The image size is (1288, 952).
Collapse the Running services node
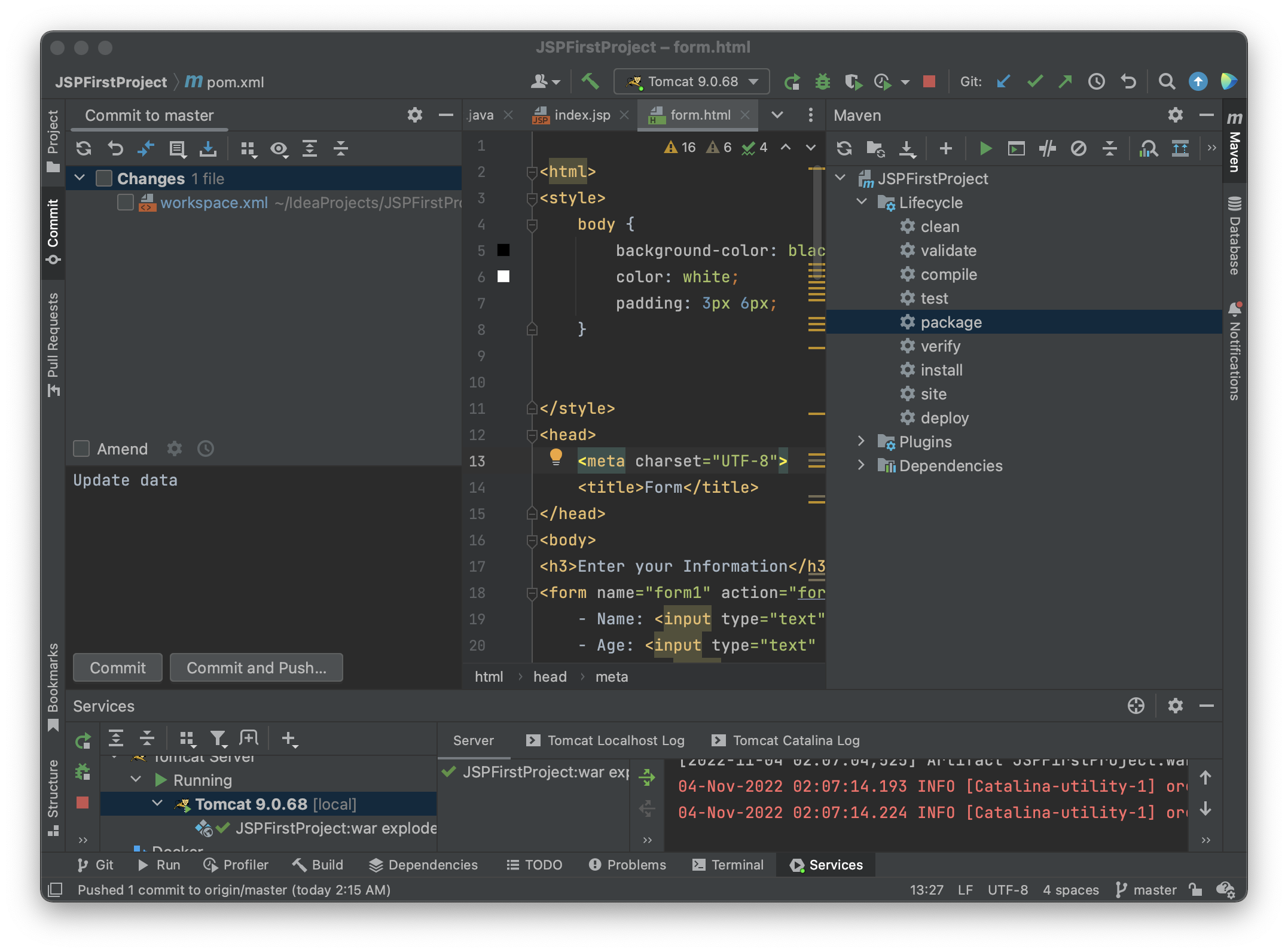pyautogui.click(x=136, y=779)
